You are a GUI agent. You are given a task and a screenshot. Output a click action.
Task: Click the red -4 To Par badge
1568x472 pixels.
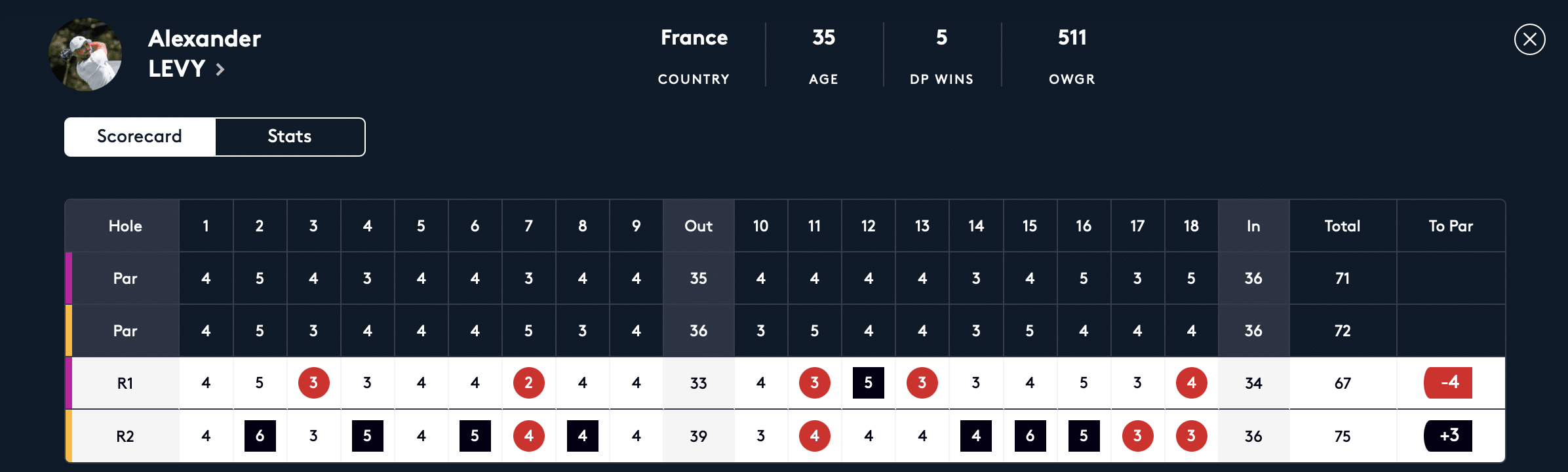tap(1448, 383)
